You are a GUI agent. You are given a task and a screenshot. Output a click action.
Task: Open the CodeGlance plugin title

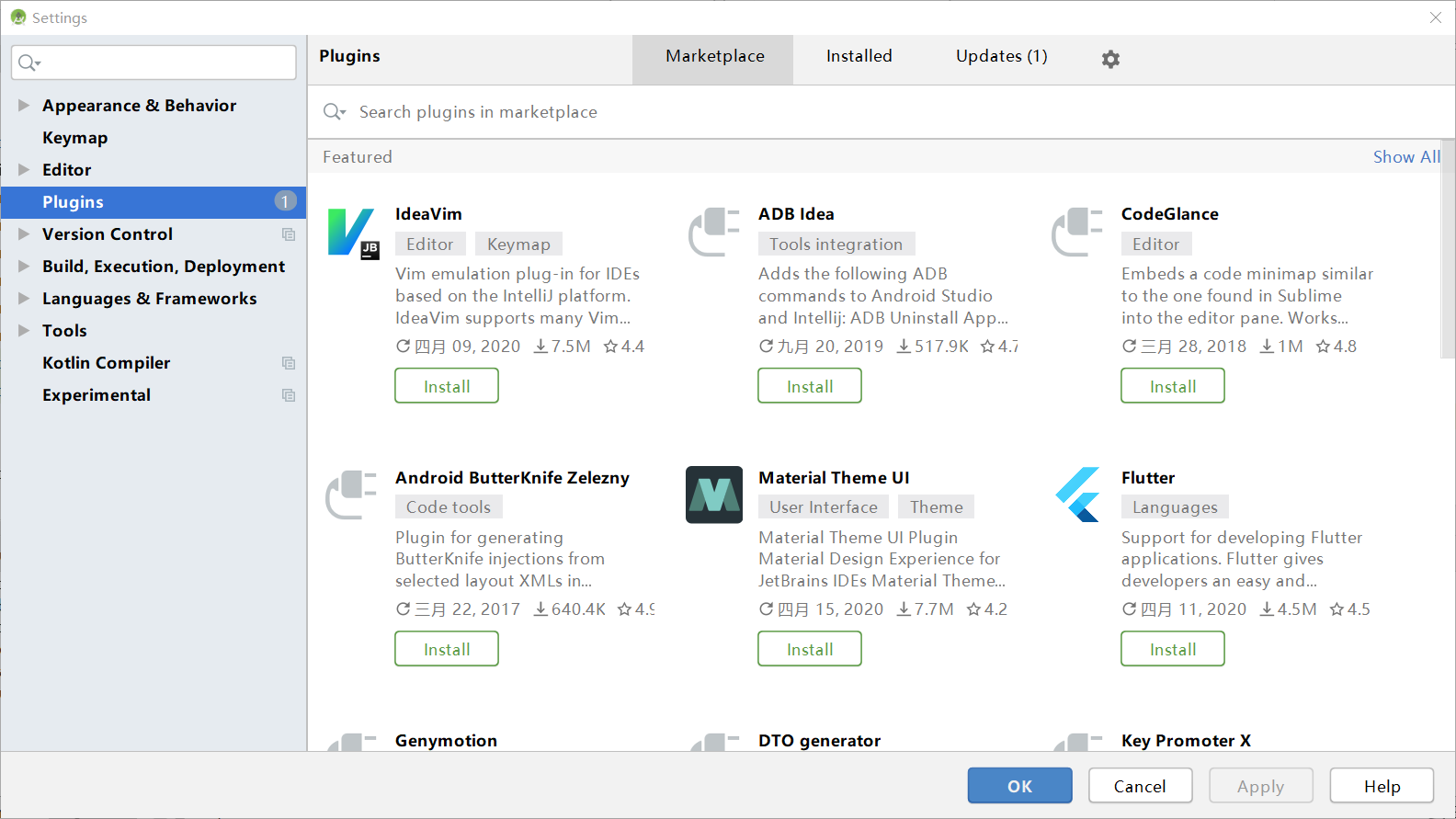[1170, 214]
